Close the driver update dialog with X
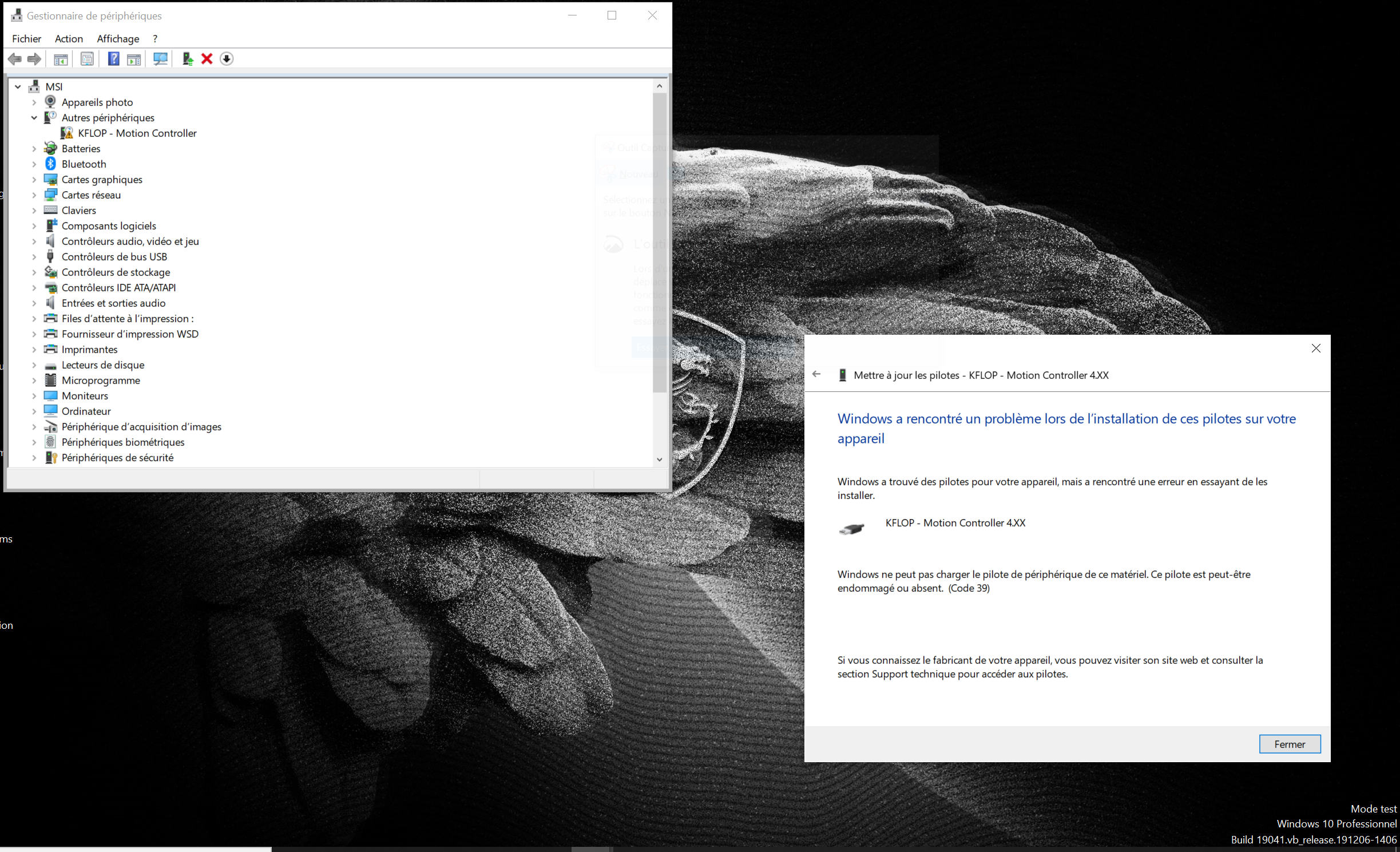 (1316, 348)
